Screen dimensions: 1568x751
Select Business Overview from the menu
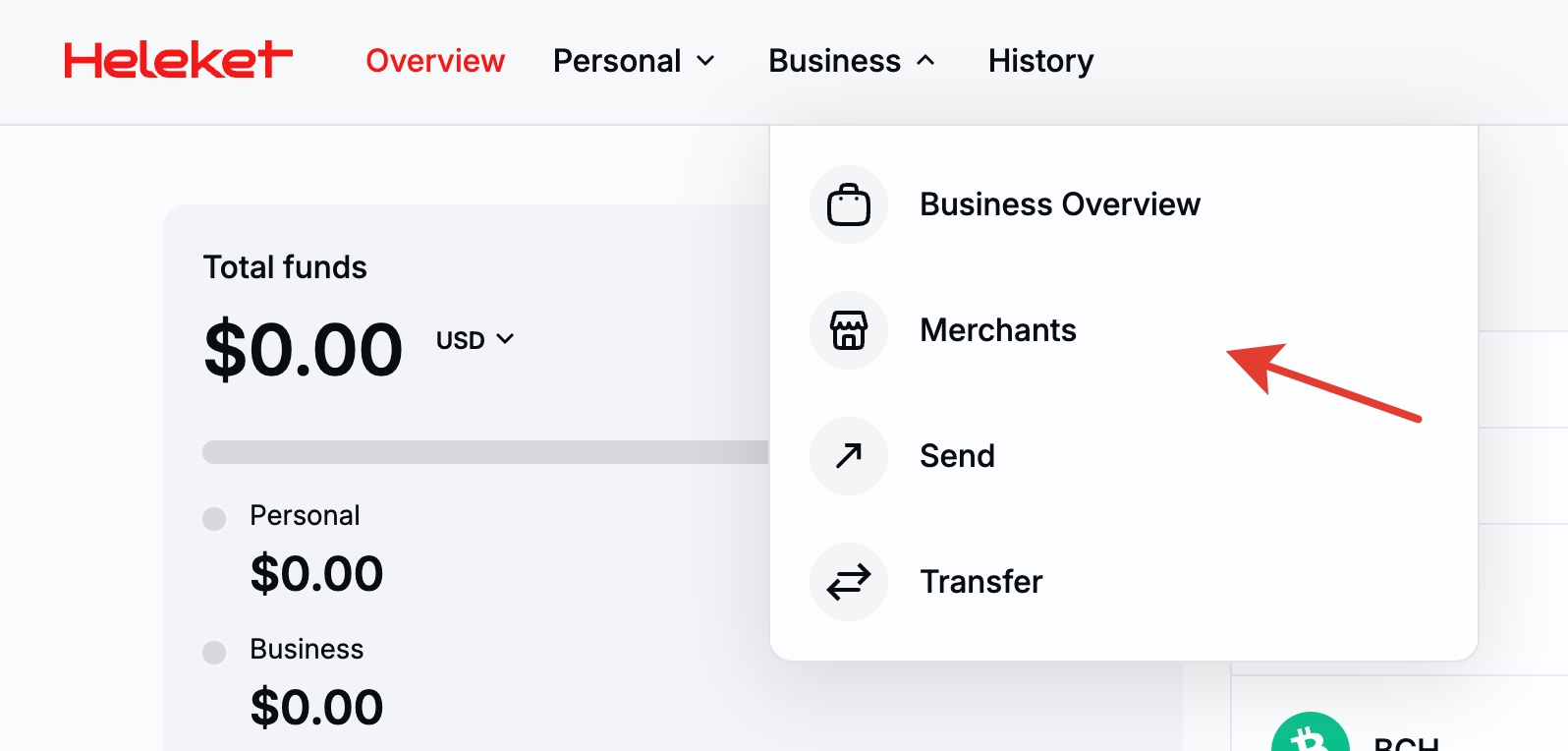coord(1059,204)
